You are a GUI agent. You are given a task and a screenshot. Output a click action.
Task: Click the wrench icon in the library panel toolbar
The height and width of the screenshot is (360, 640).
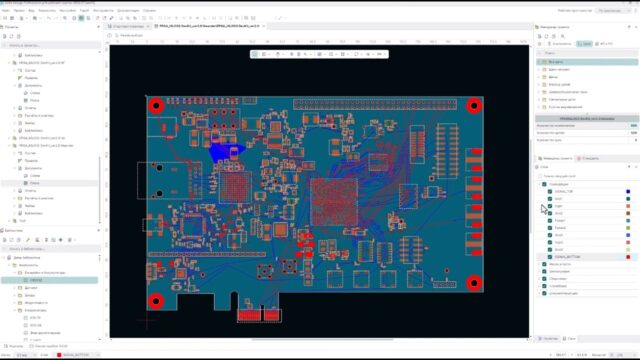coord(28,240)
